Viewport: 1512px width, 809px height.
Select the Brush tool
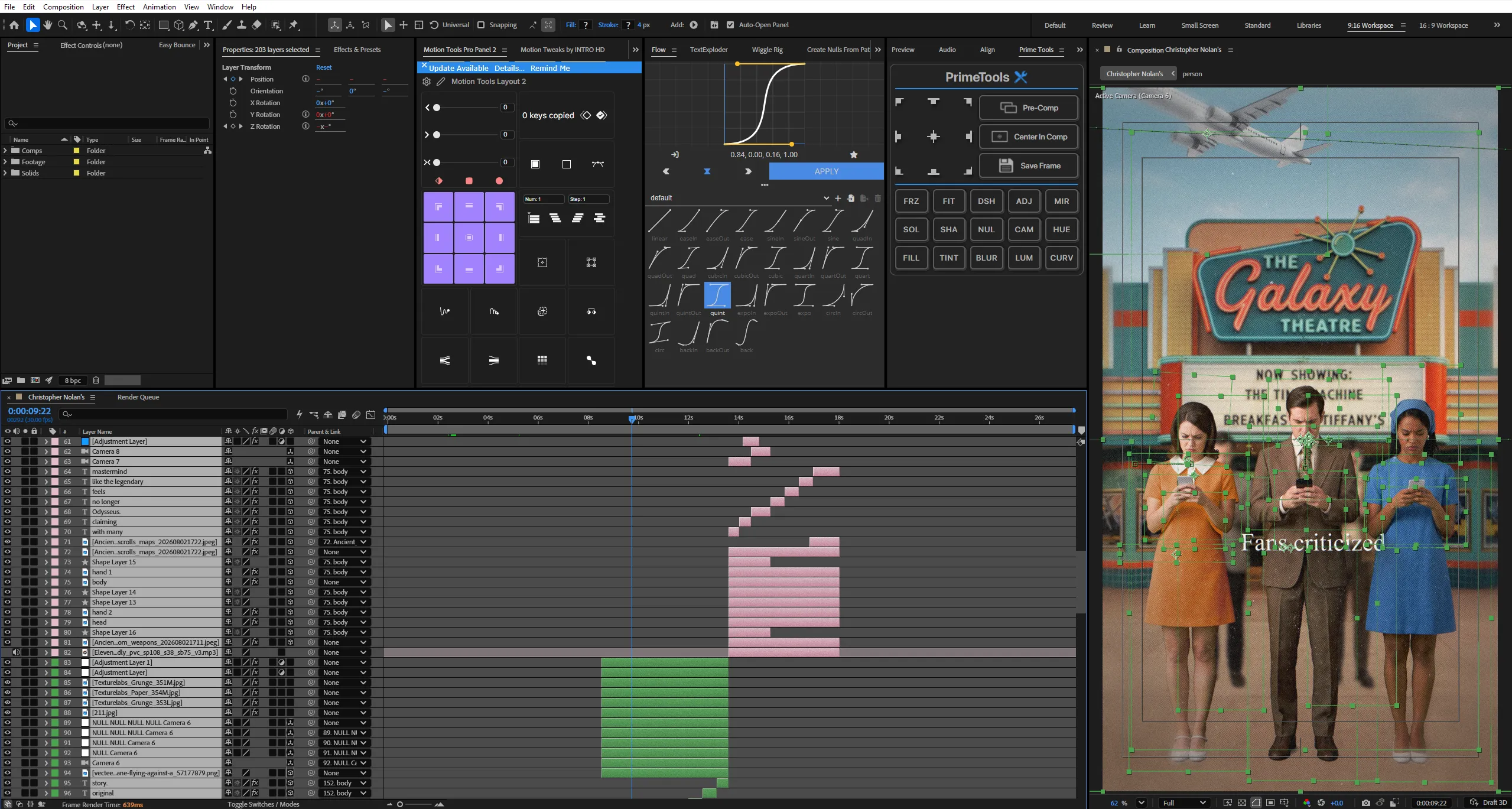pyautogui.click(x=227, y=25)
